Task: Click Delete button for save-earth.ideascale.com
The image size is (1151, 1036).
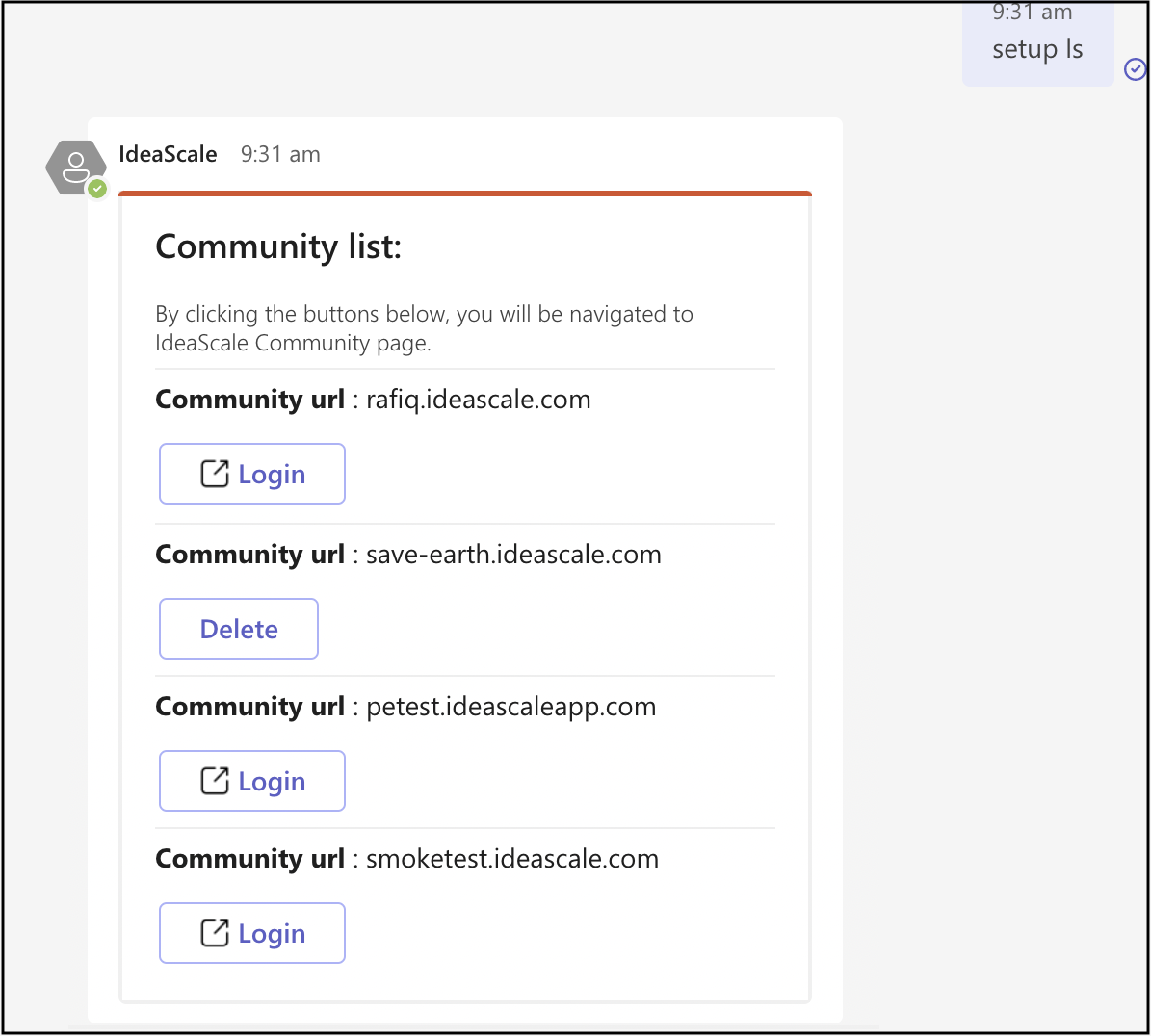Action: (x=239, y=629)
